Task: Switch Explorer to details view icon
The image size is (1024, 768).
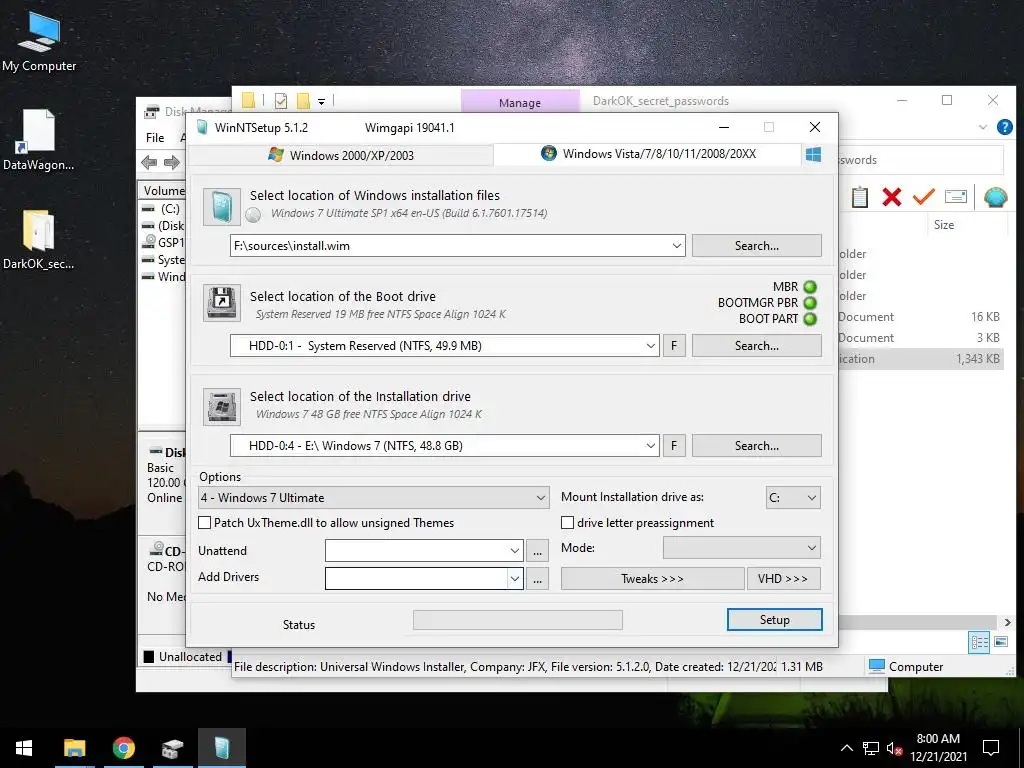Action: 980,642
